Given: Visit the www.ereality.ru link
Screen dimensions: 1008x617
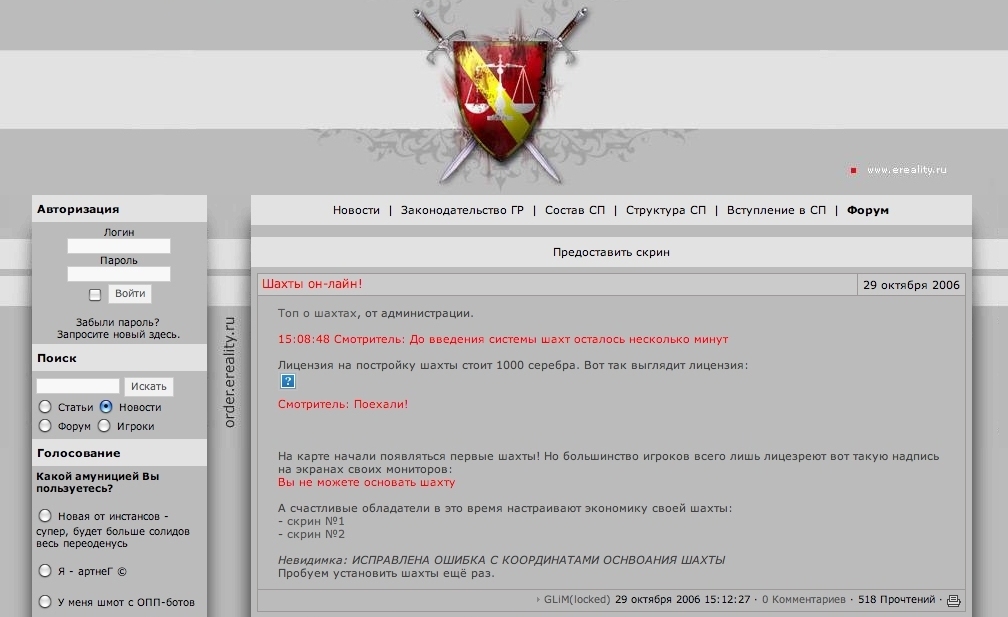Looking at the screenshot, I should [x=906, y=170].
